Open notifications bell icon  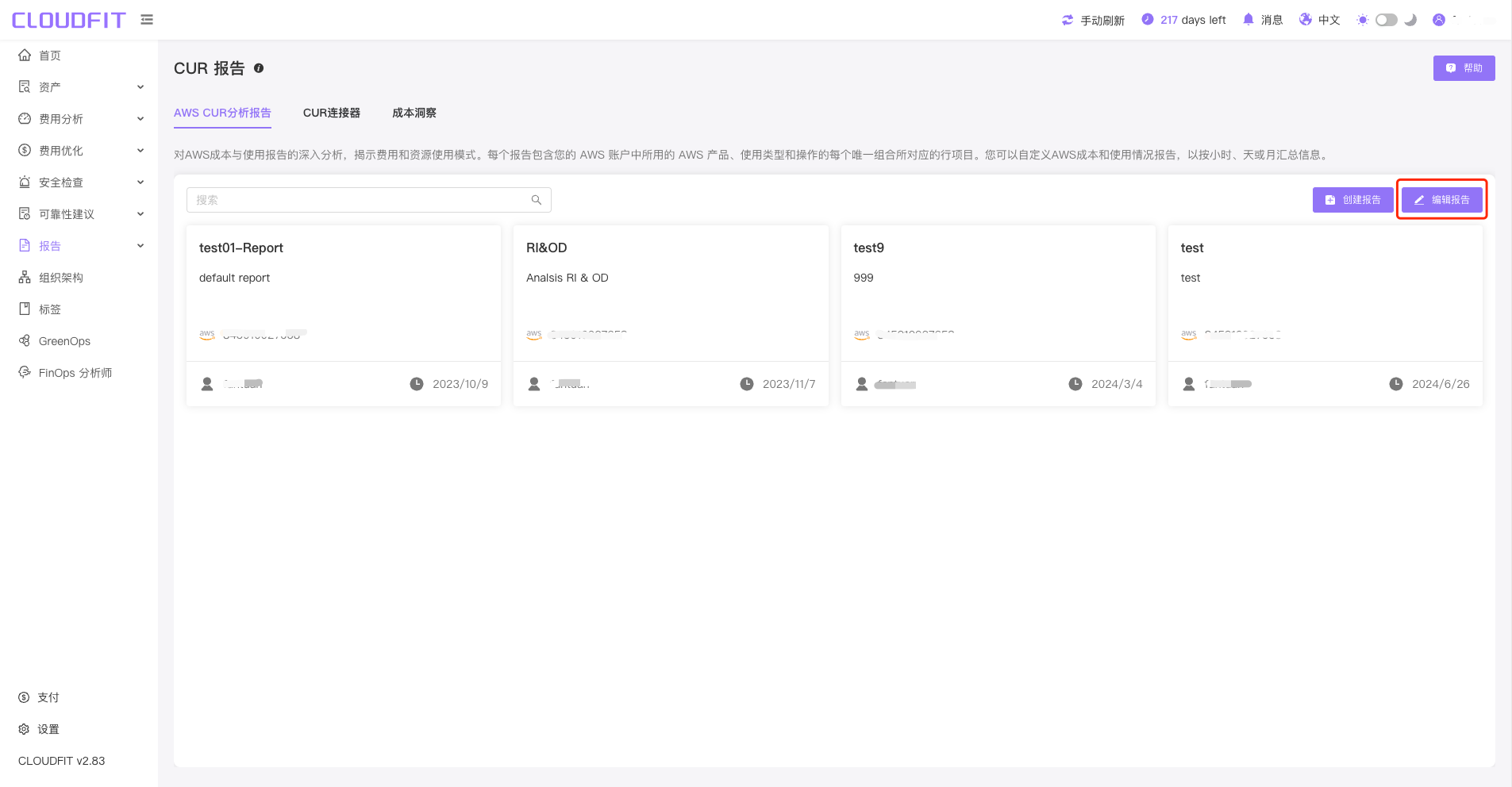tap(1248, 19)
